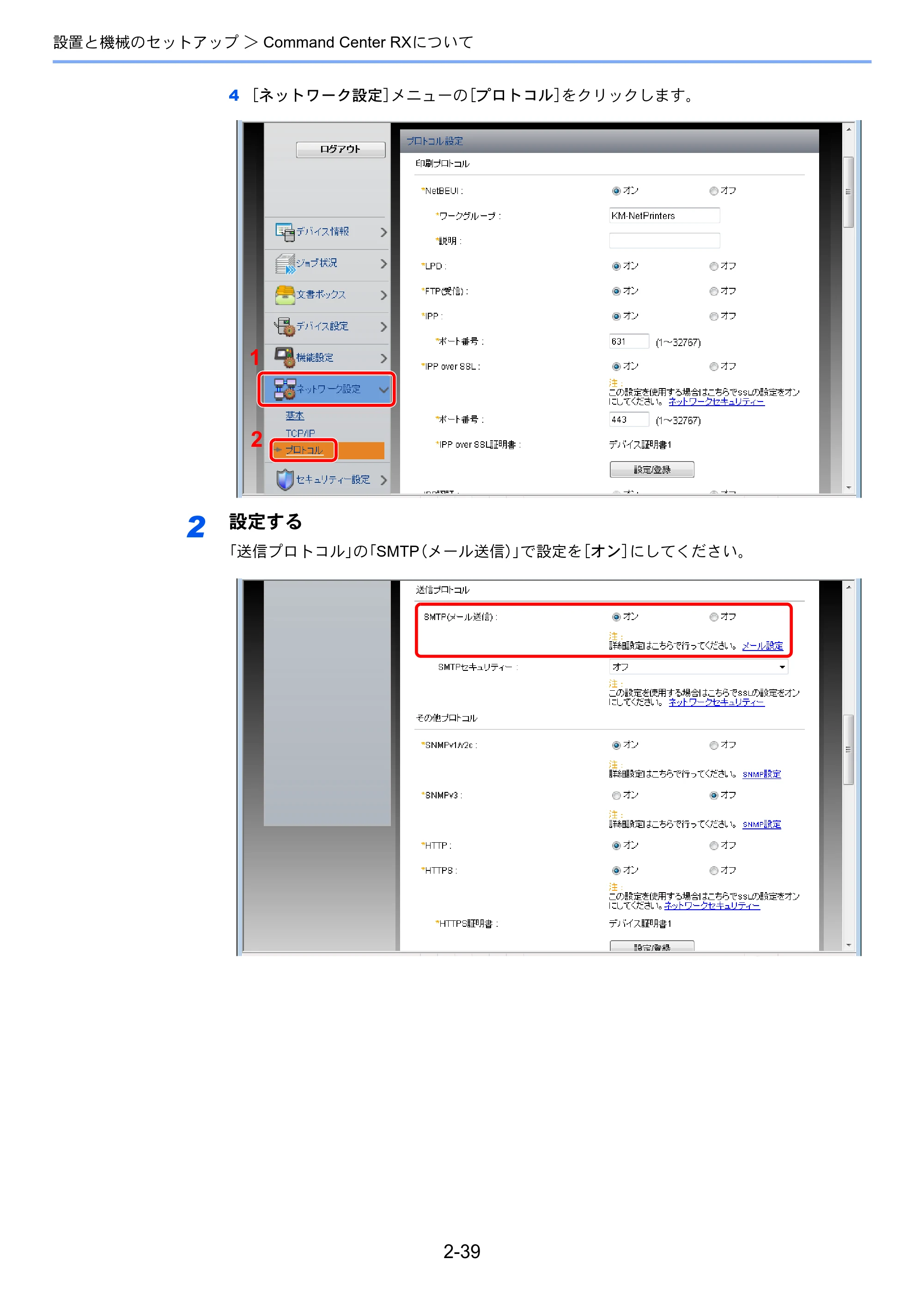Click the 文書ボックス document box icon
The image size is (924, 1308).
coord(285,294)
